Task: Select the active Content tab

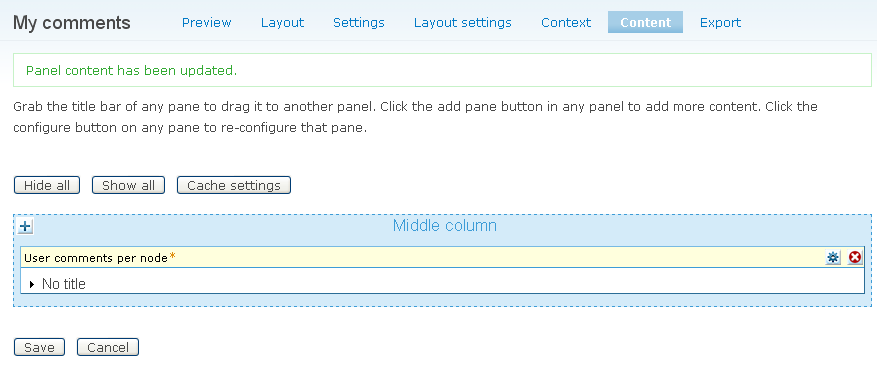Action: (x=645, y=22)
